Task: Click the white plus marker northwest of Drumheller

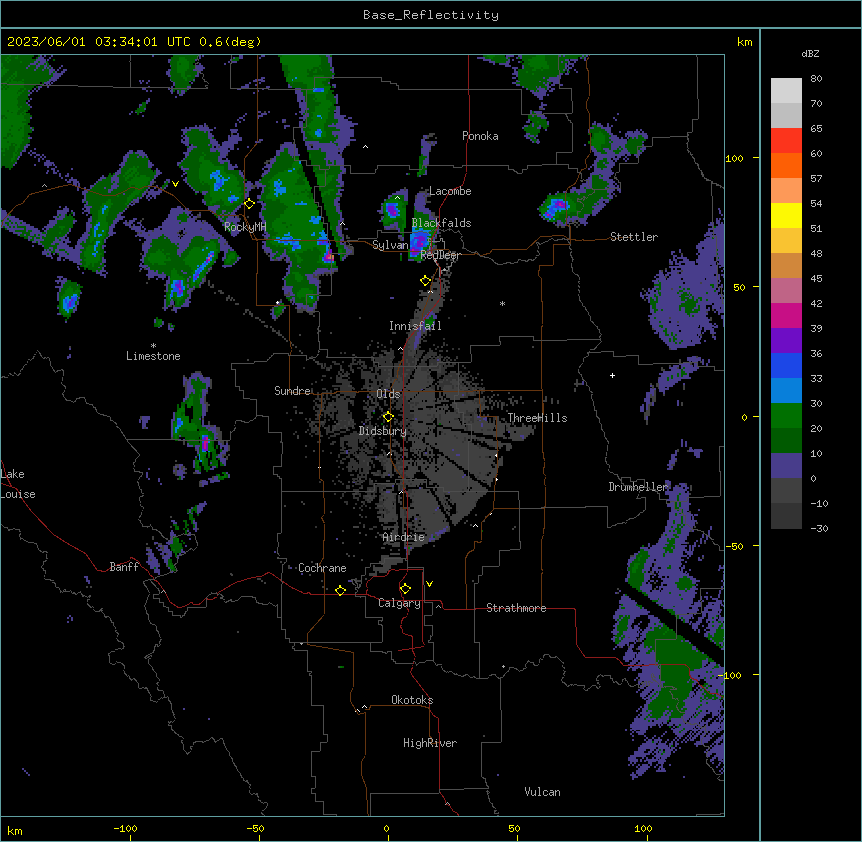Action: click(x=612, y=375)
